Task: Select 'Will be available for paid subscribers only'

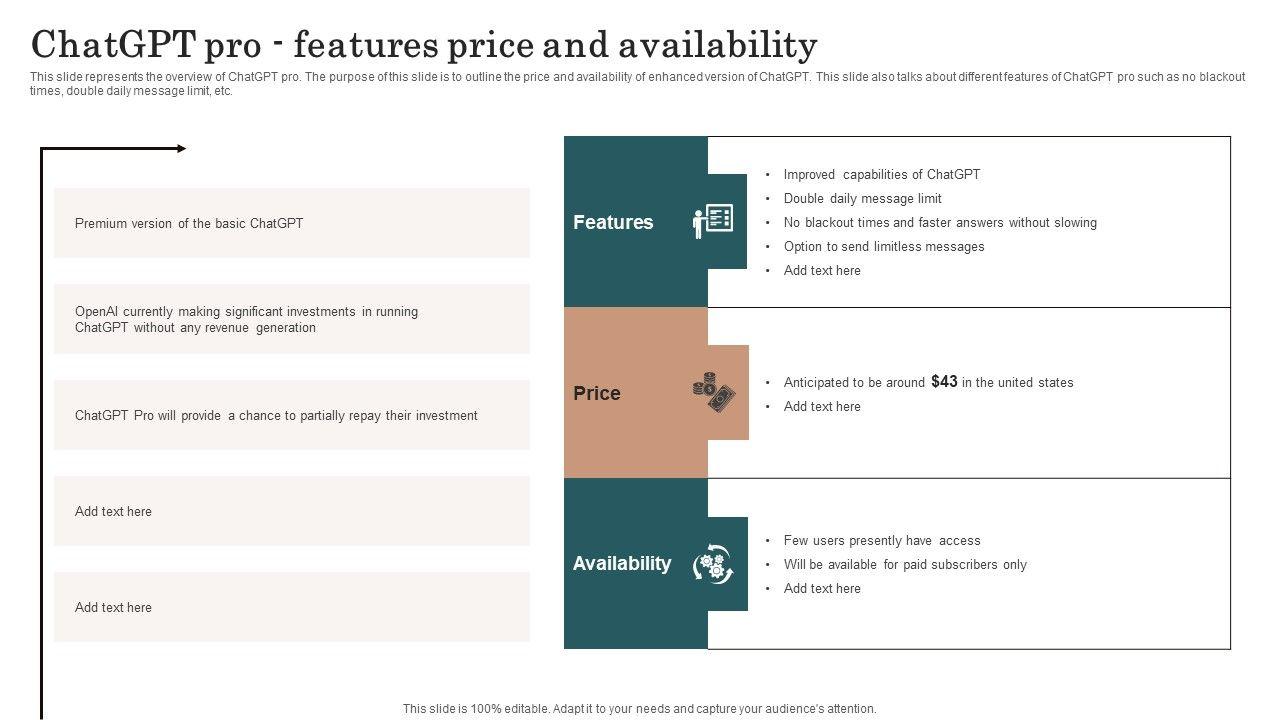Action: 904,564
